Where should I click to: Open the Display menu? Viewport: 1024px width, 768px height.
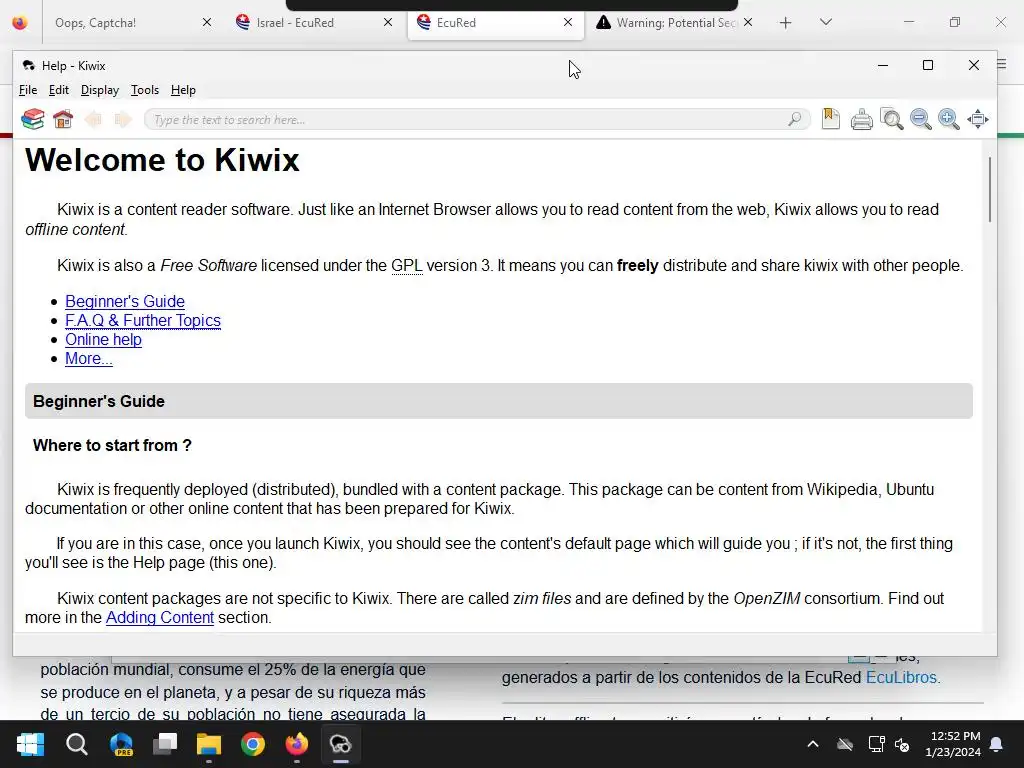[100, 90]
